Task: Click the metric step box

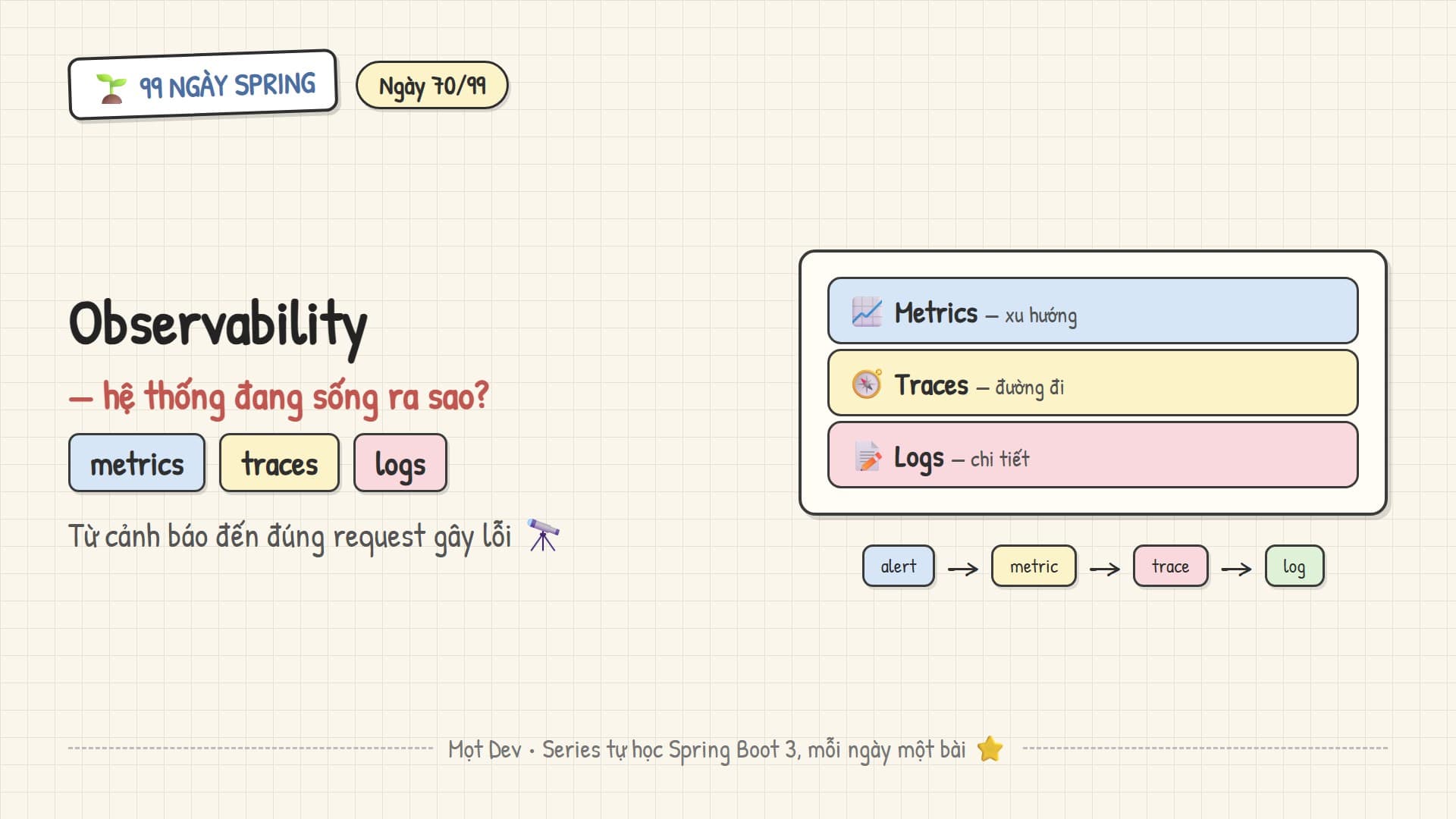Action: [x=1034, y=566]
